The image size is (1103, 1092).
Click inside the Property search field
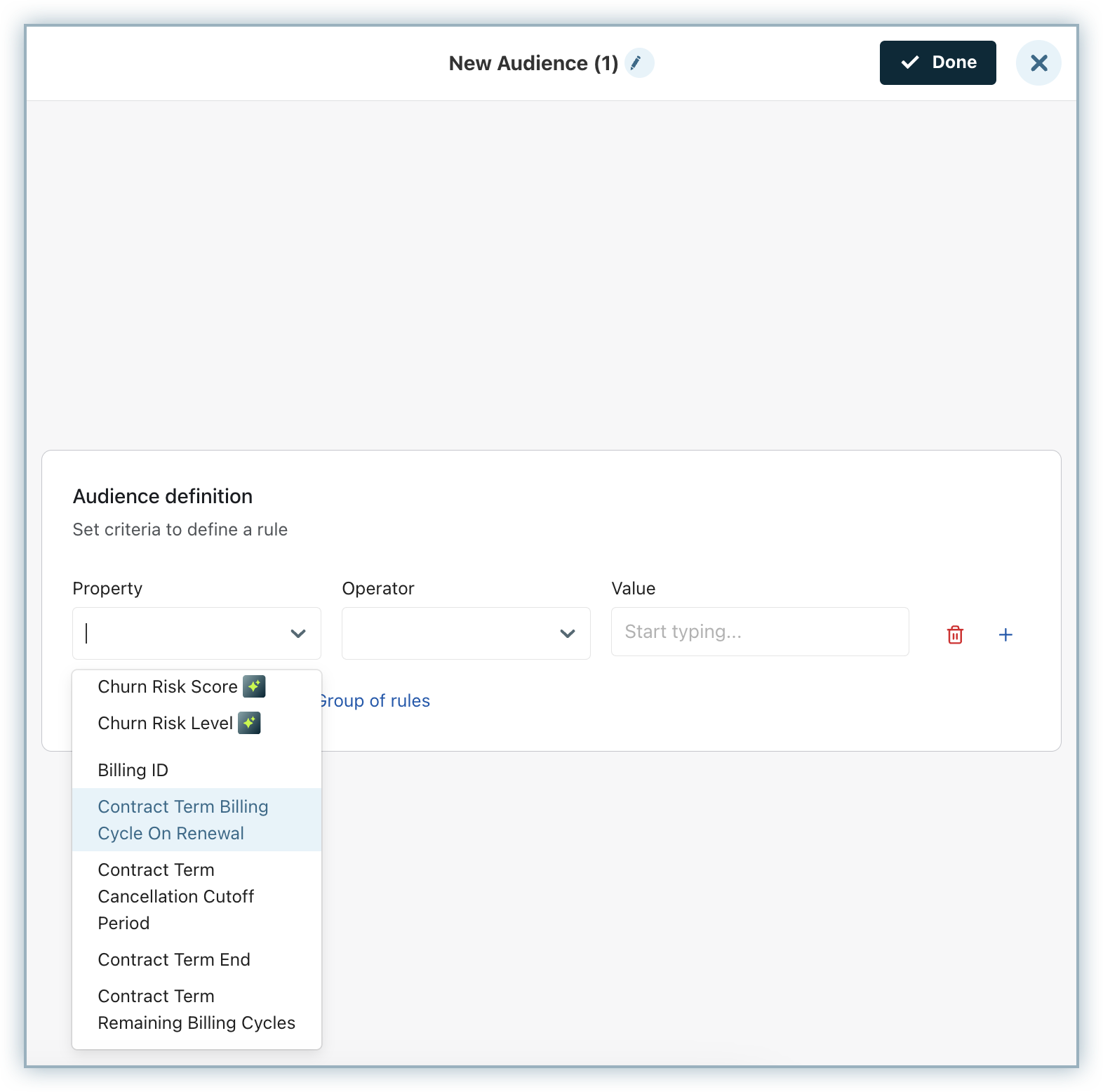pyautogui.click(x=182, y=634)
